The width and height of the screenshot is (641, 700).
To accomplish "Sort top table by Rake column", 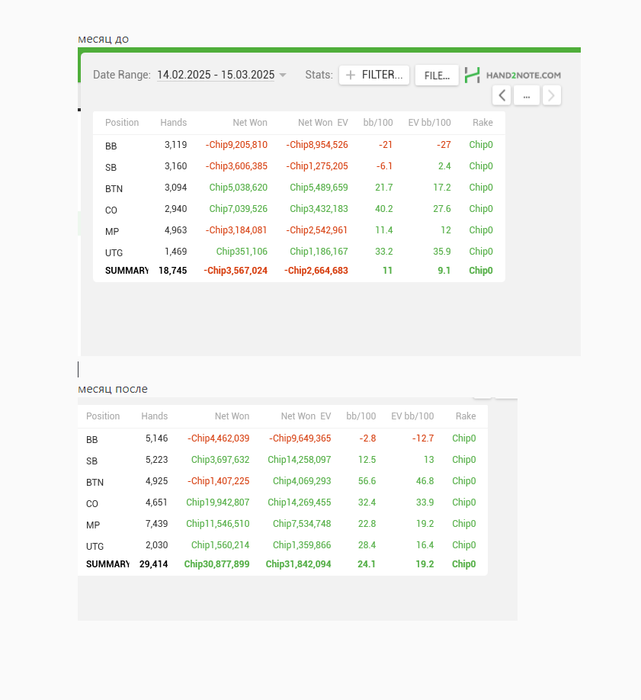I will point(482,123).
